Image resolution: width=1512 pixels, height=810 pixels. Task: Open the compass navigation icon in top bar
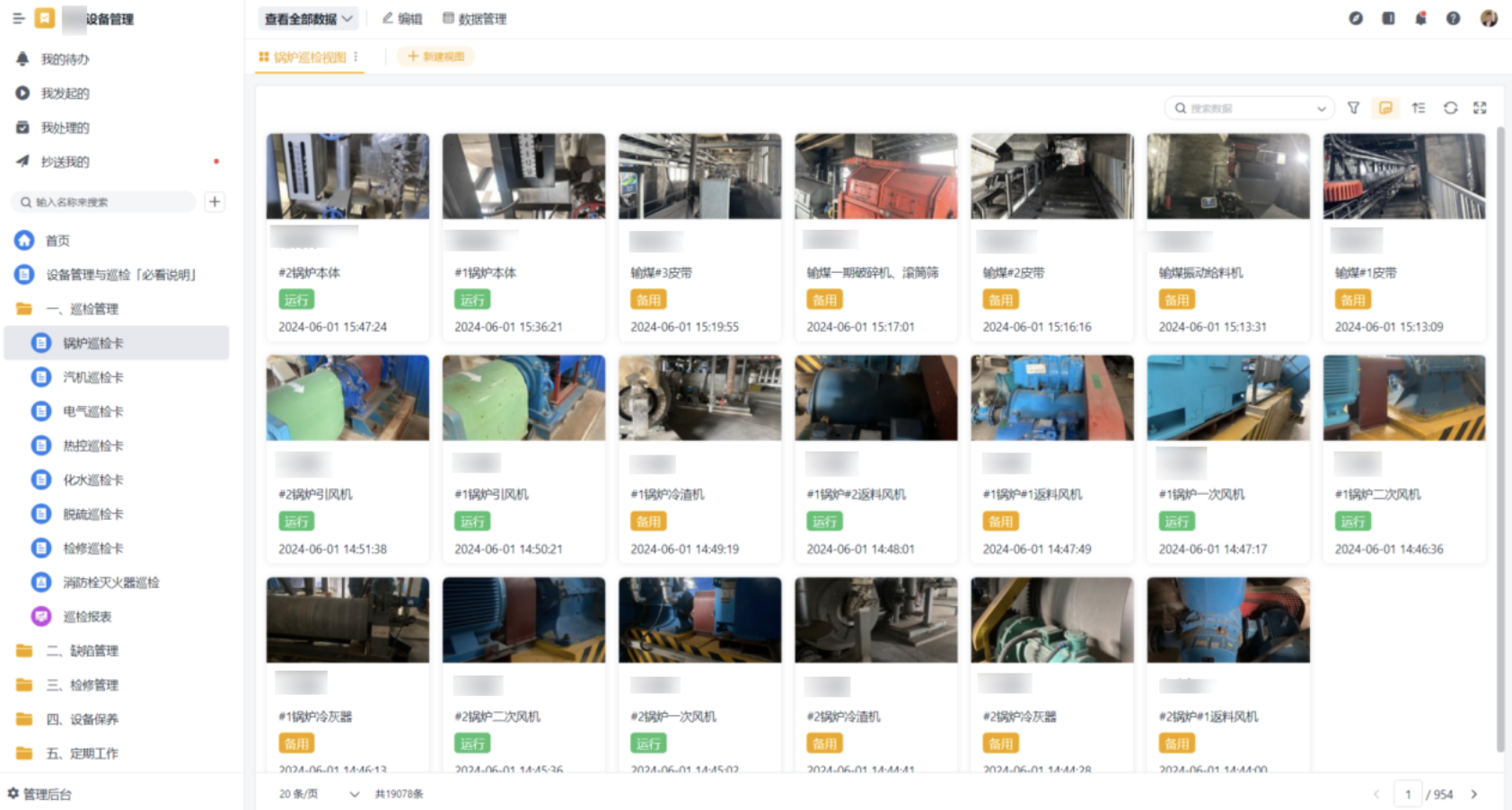click(x=1356, y=18)
